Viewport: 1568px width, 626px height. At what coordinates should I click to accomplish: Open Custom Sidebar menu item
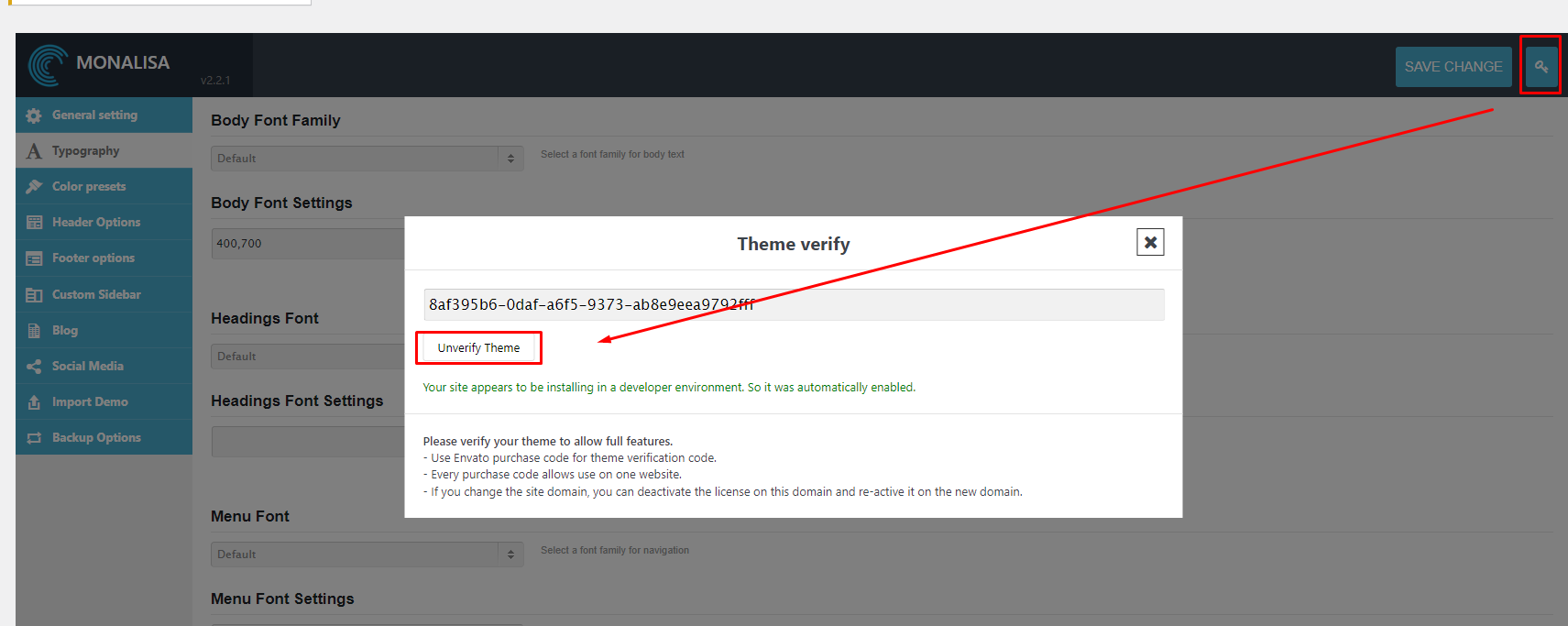pos(104,294)
